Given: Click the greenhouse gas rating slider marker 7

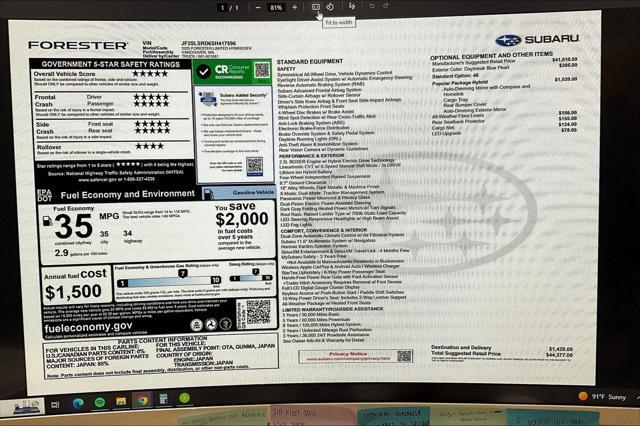Looking at the screenshot, I should point(182,273).
